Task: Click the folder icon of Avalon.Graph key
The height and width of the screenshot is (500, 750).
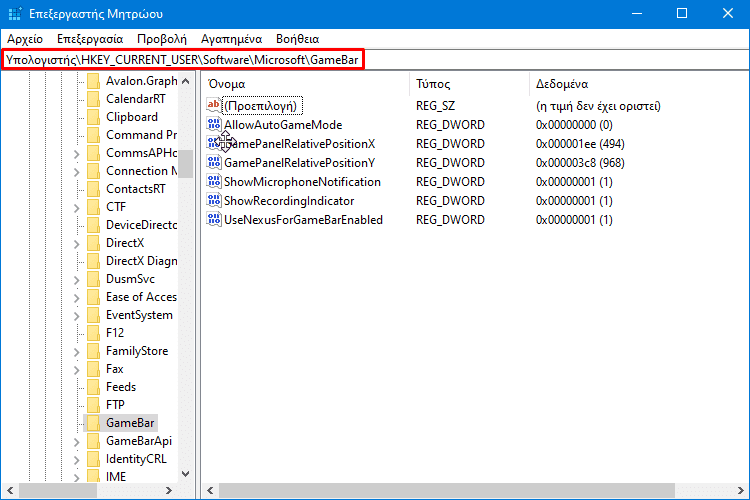Action: coord(93,81)
